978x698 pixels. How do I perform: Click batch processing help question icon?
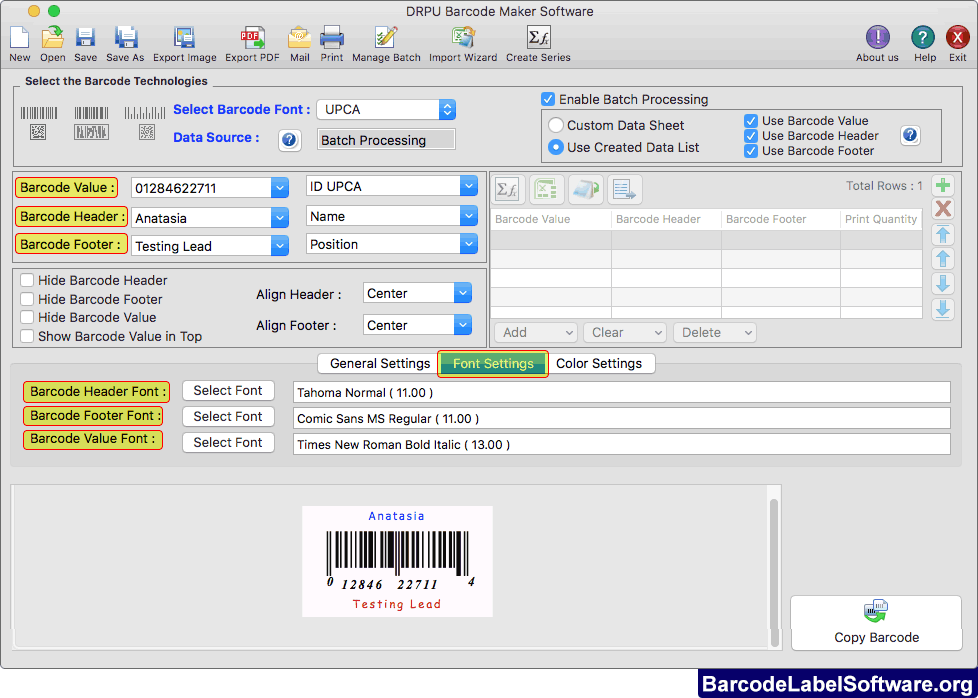click(x=910, y=135)
